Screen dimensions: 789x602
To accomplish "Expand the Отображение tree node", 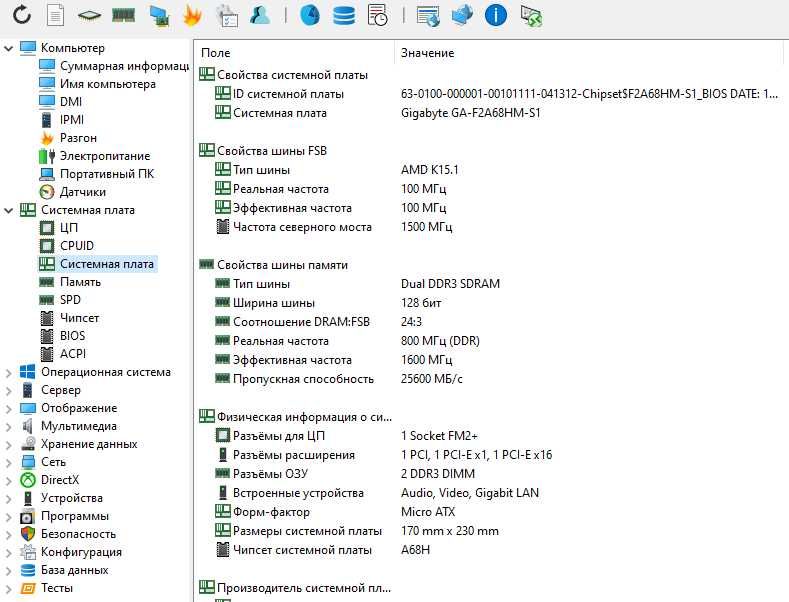I will click(x=9, y=409).
